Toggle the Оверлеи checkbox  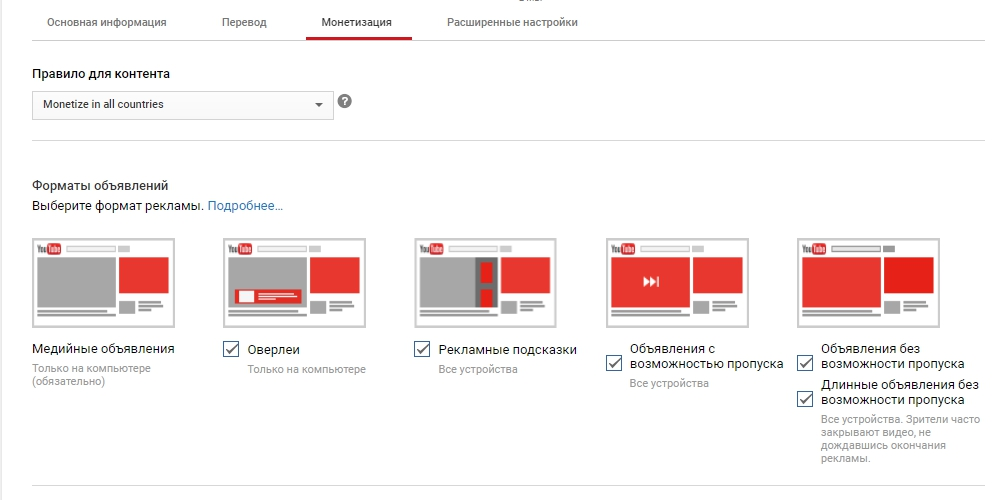pos(231,349)
